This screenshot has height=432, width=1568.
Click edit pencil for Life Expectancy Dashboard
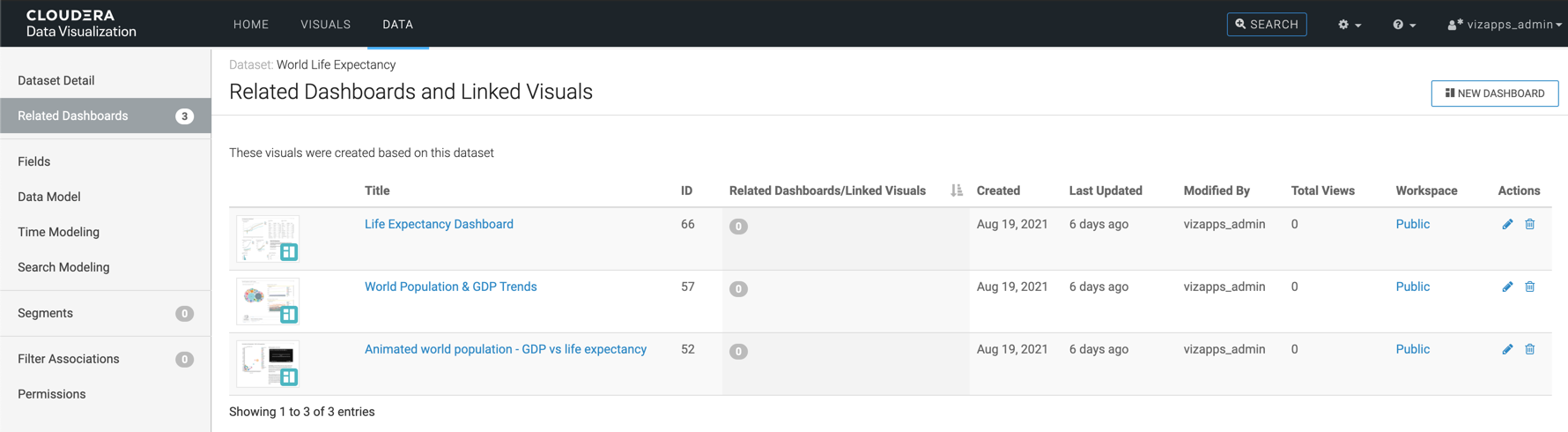click(1507, 225)
